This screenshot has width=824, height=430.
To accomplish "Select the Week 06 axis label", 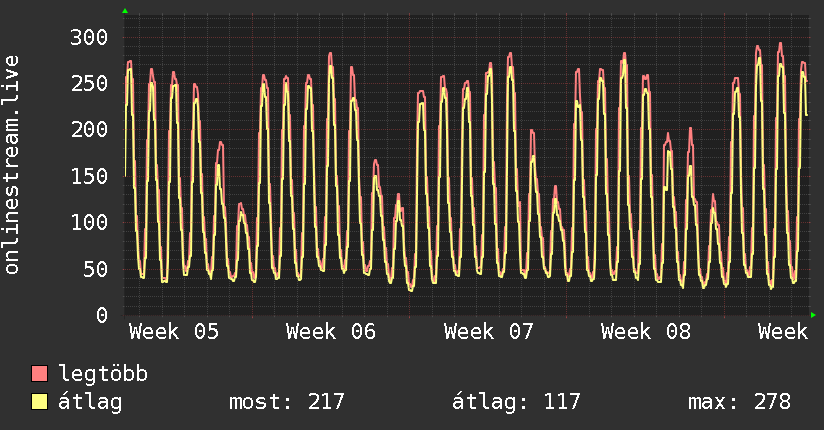I will point(331,332).
